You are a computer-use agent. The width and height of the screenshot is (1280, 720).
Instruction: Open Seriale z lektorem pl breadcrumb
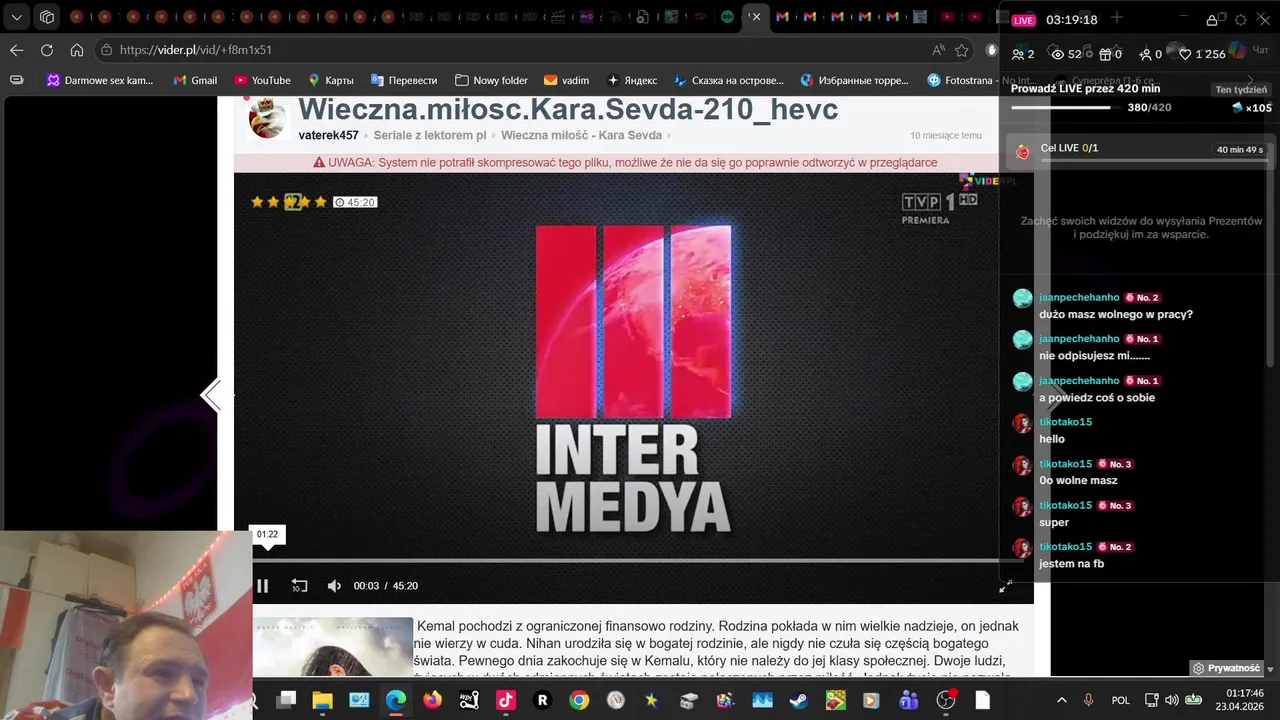click(430, 135)
